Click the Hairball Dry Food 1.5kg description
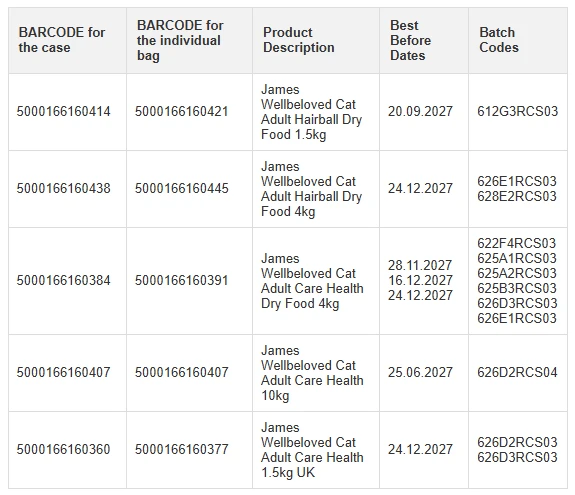 coord(312,112)
